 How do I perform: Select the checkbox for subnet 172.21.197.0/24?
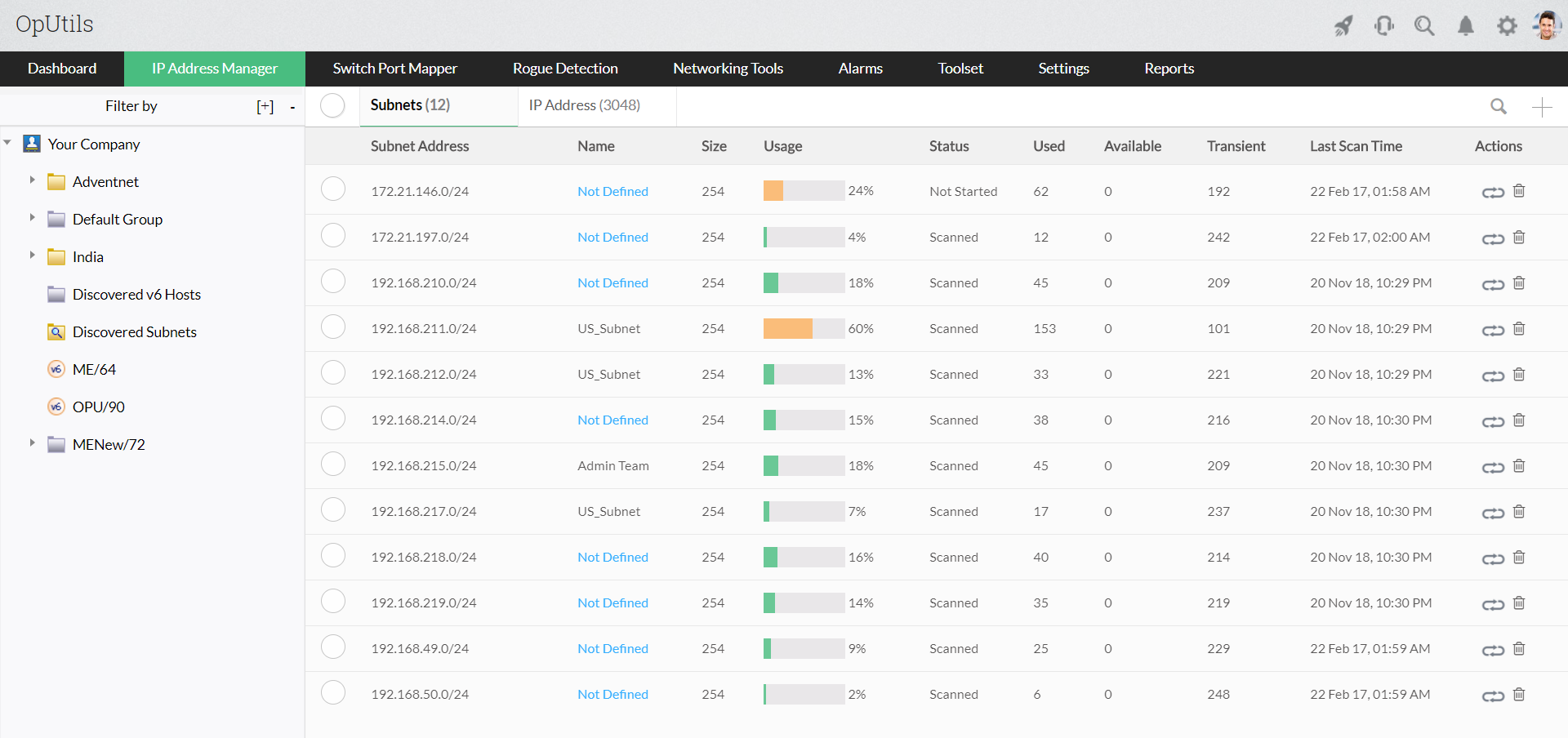333,236
